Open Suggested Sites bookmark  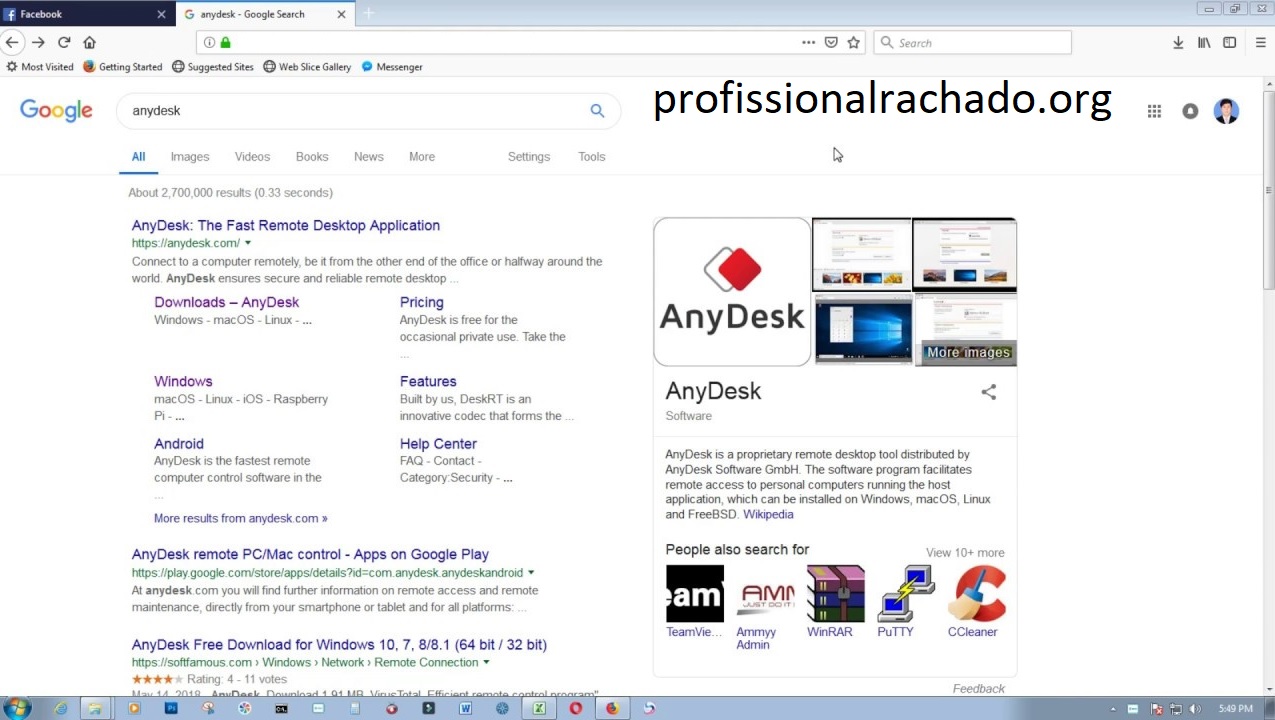pos(213,67)
